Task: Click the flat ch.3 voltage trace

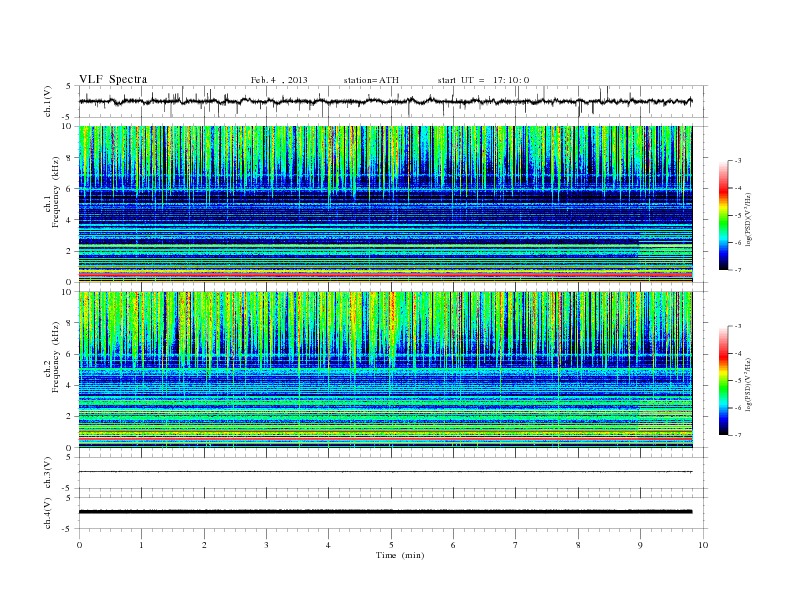Action: [385, 472]
